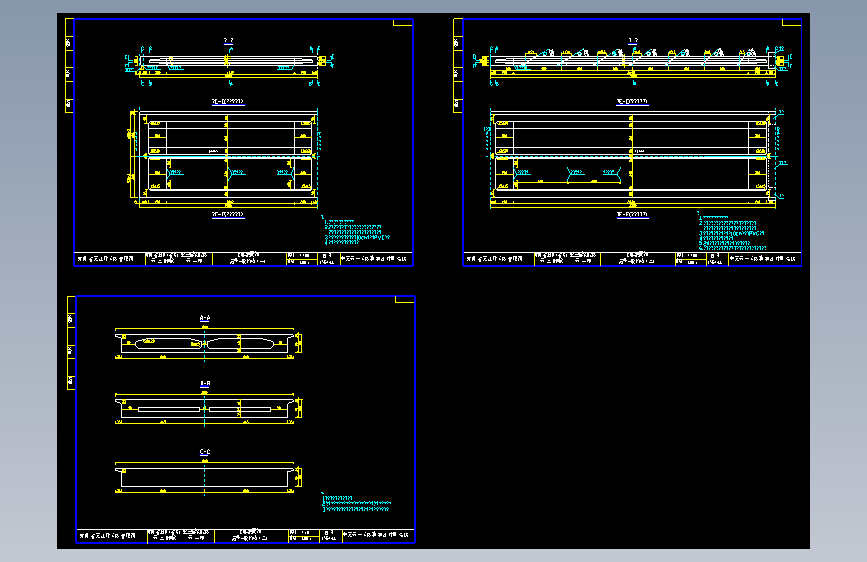This screenshot has width=867, height=562.
Task: Select the A-A section label
Action: (205, 319)
